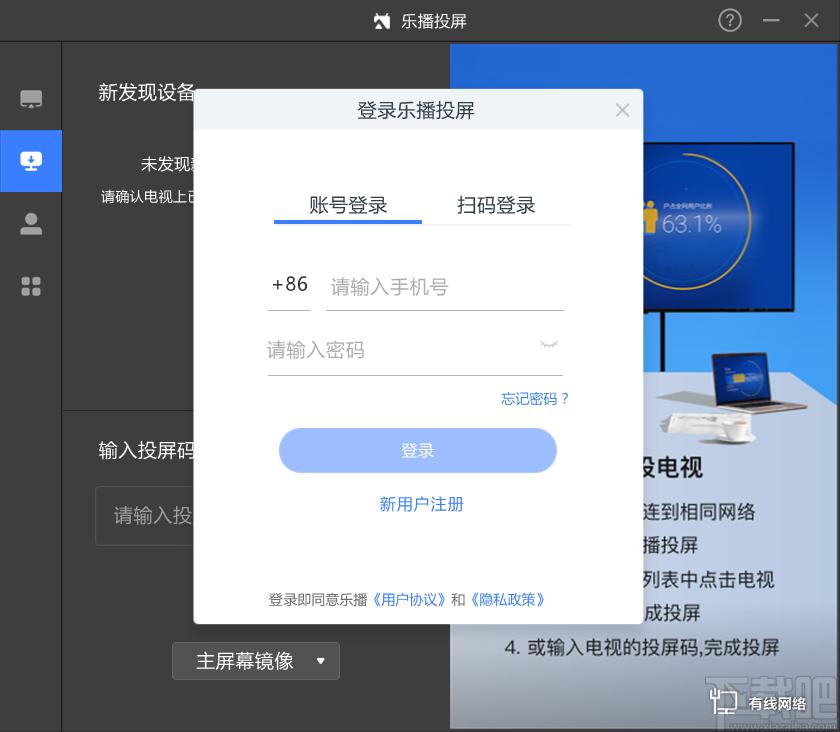Click the 有线网络 network status icon
This screenshot has height=732, width=840.
pyautogui.click(x=723, y=701)
